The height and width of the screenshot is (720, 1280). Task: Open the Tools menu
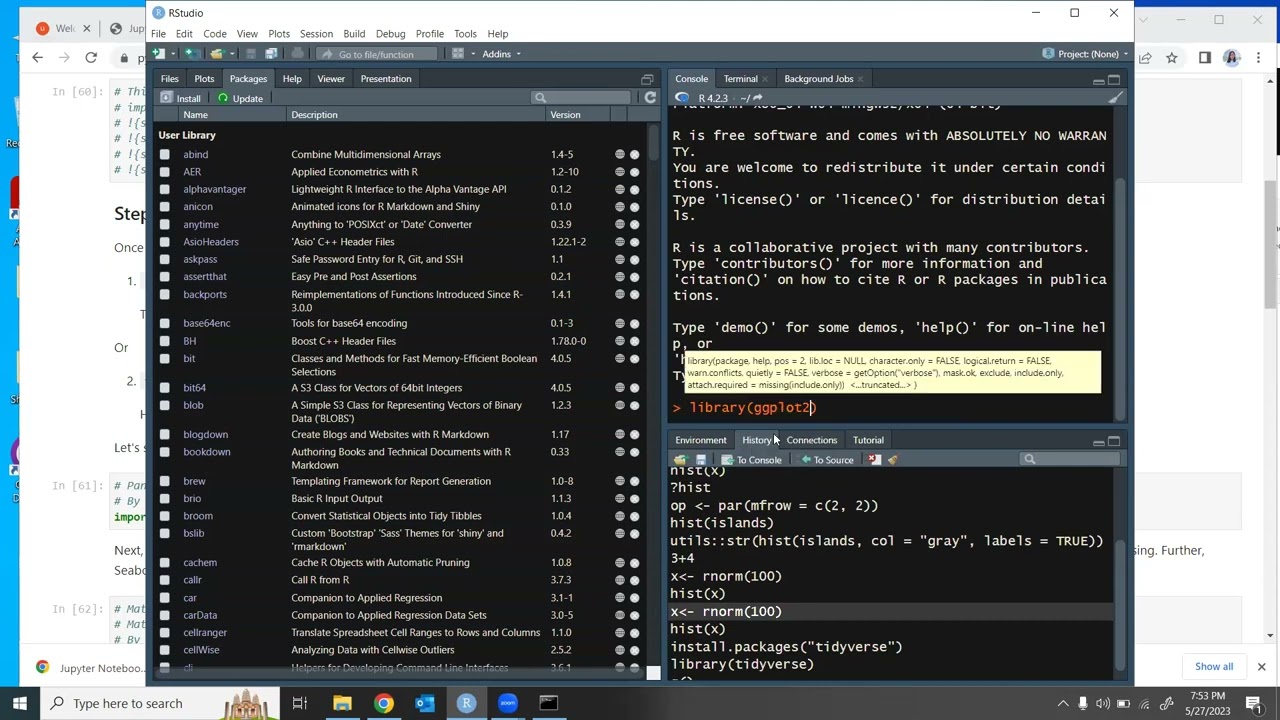[x=465, y=34]
